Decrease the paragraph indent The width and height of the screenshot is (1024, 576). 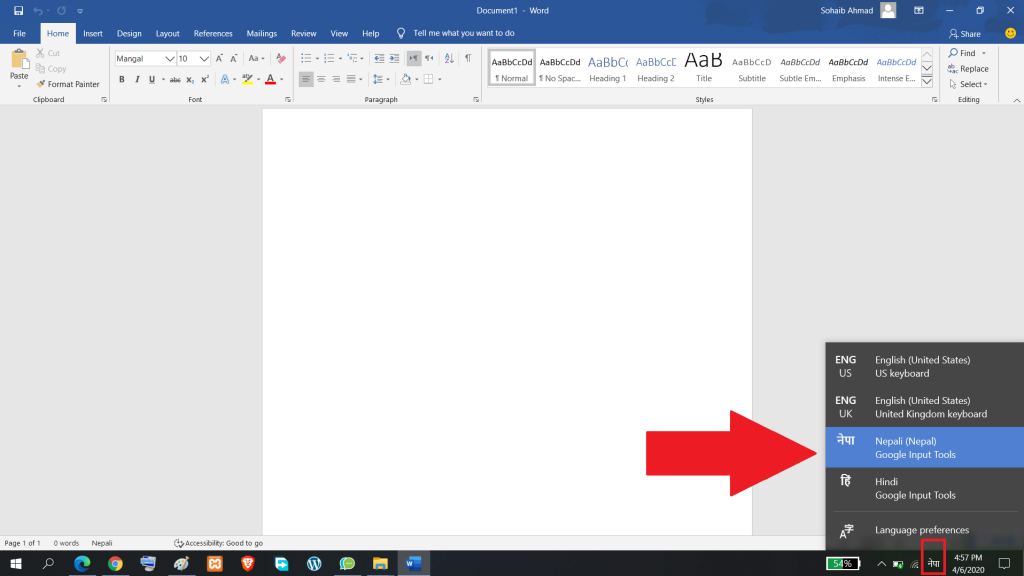[x=379, y=59]
